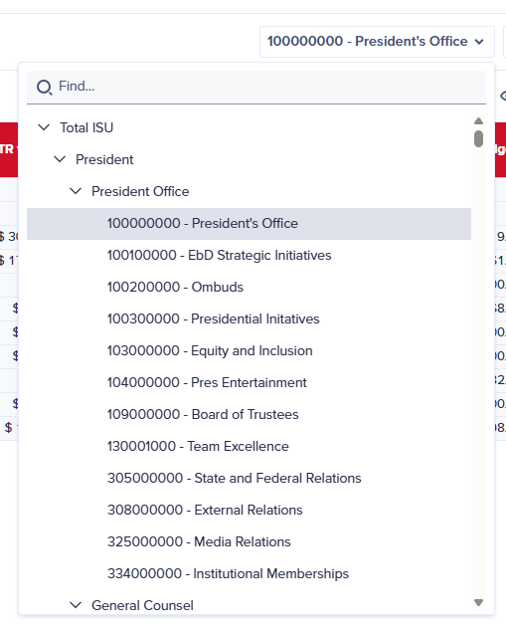Click the dropdown list scrollbar thumb

[x=478, y=139]
